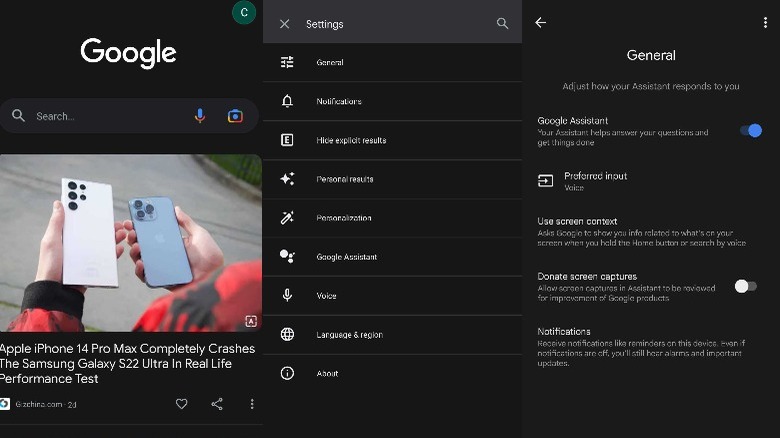Open the article's three-dot options menu
This screenshot has width=780, height=438.
(x=252, y=404)
